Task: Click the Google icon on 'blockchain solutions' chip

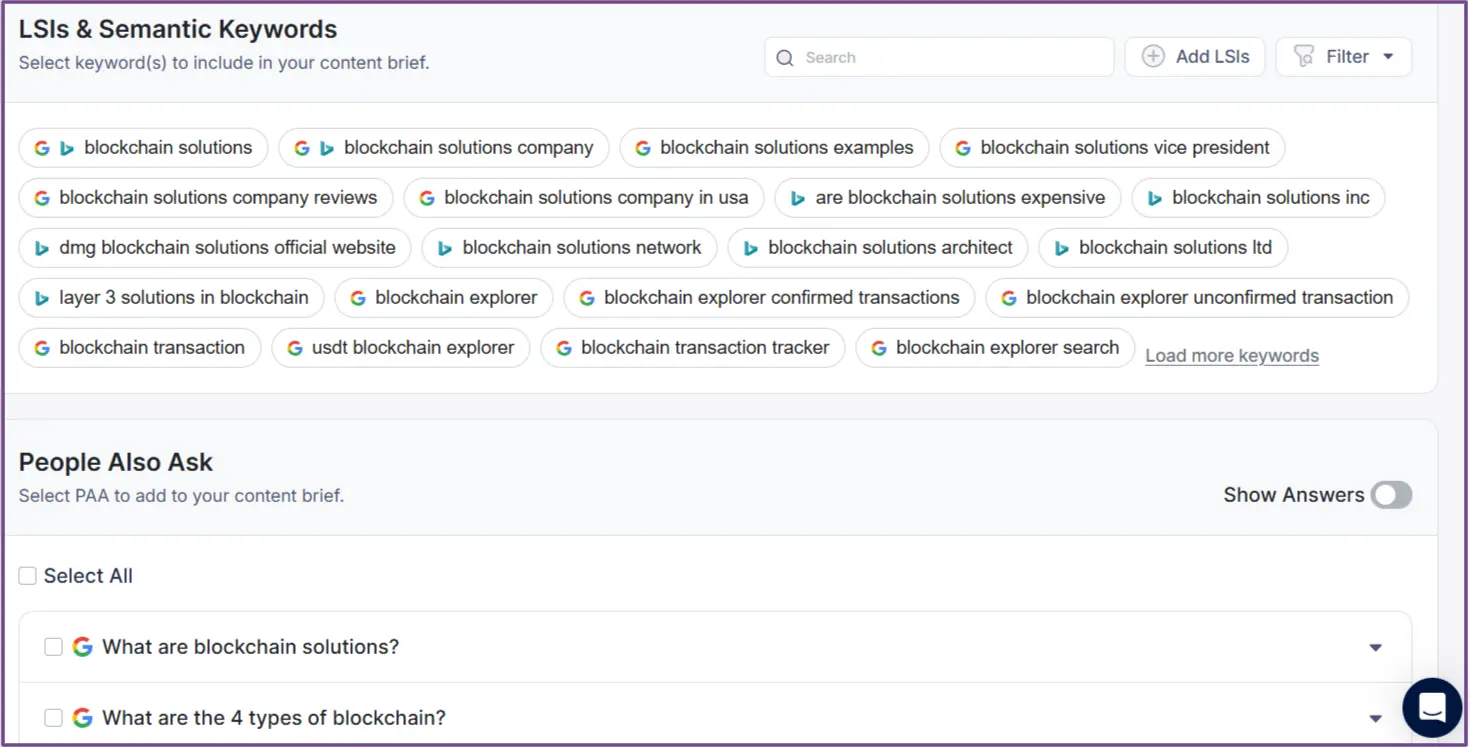Action: pyautogui.click(x=42, y=147)
